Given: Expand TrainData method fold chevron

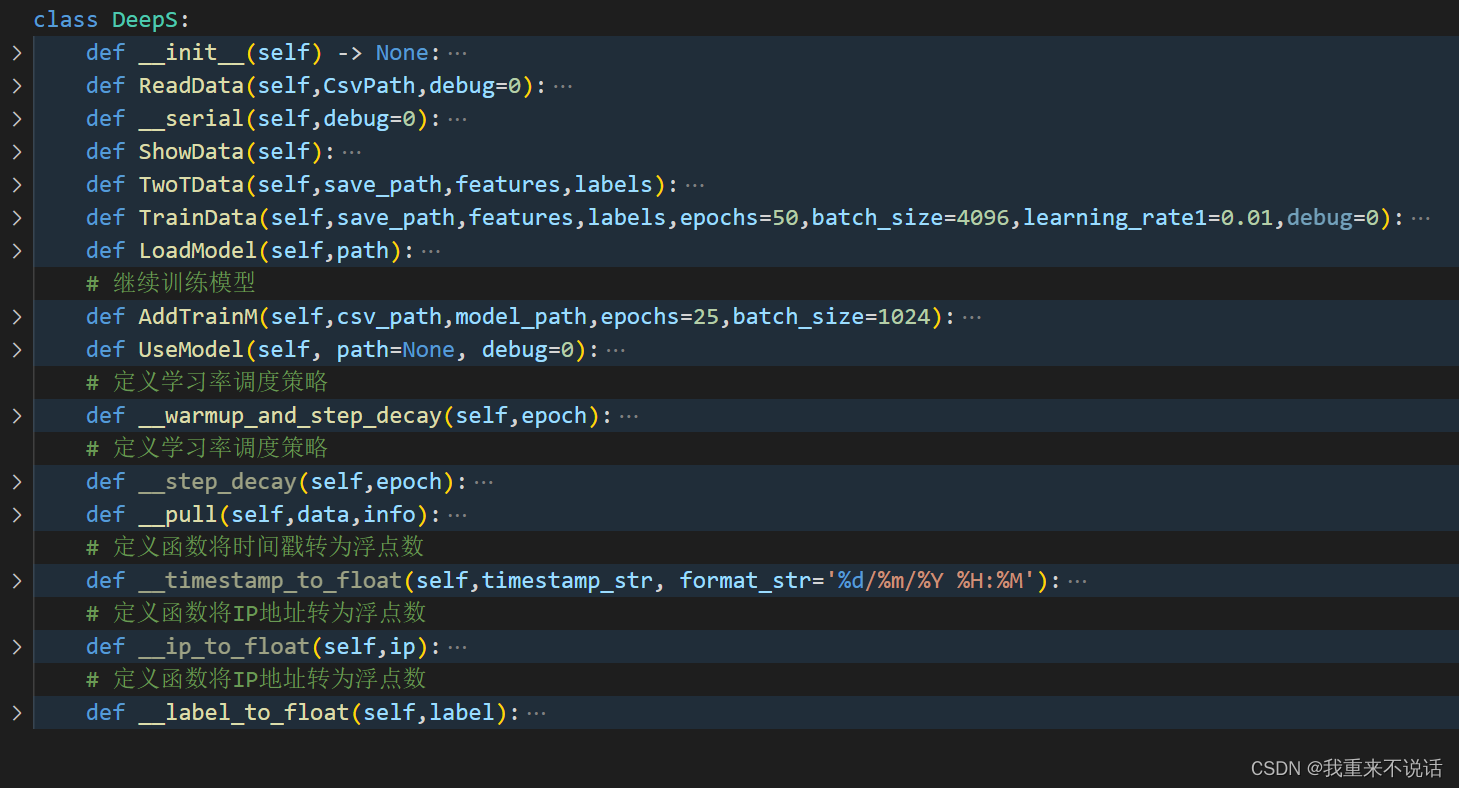Looking at the screenshot, I should [x=16, y=218].
